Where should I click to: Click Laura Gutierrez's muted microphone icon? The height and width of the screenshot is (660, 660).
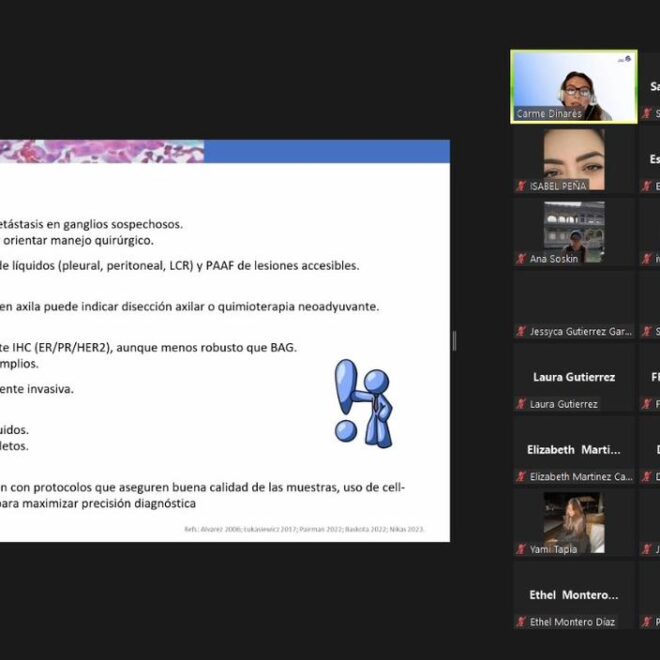click(521, 404)
